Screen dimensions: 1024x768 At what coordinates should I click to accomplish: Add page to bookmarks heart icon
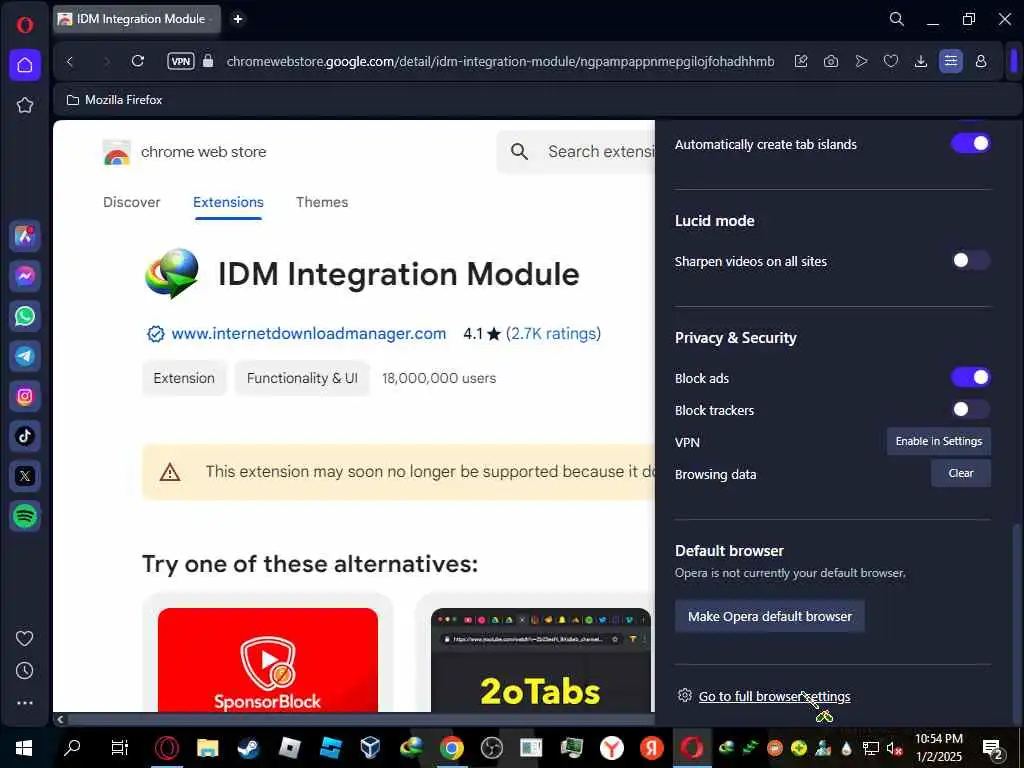891,61
